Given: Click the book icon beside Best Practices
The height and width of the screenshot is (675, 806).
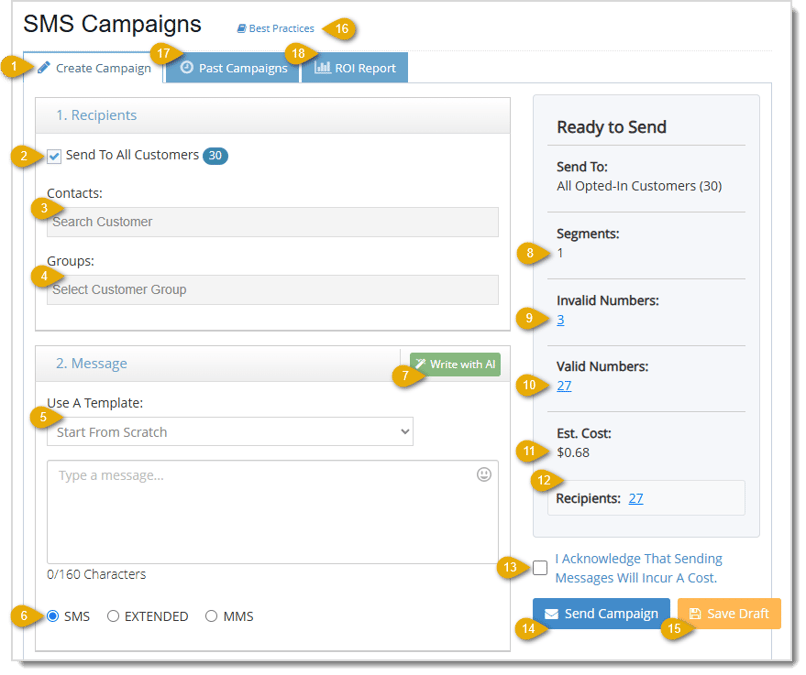Looking at the screenshot, I should (x=241, y=29).
